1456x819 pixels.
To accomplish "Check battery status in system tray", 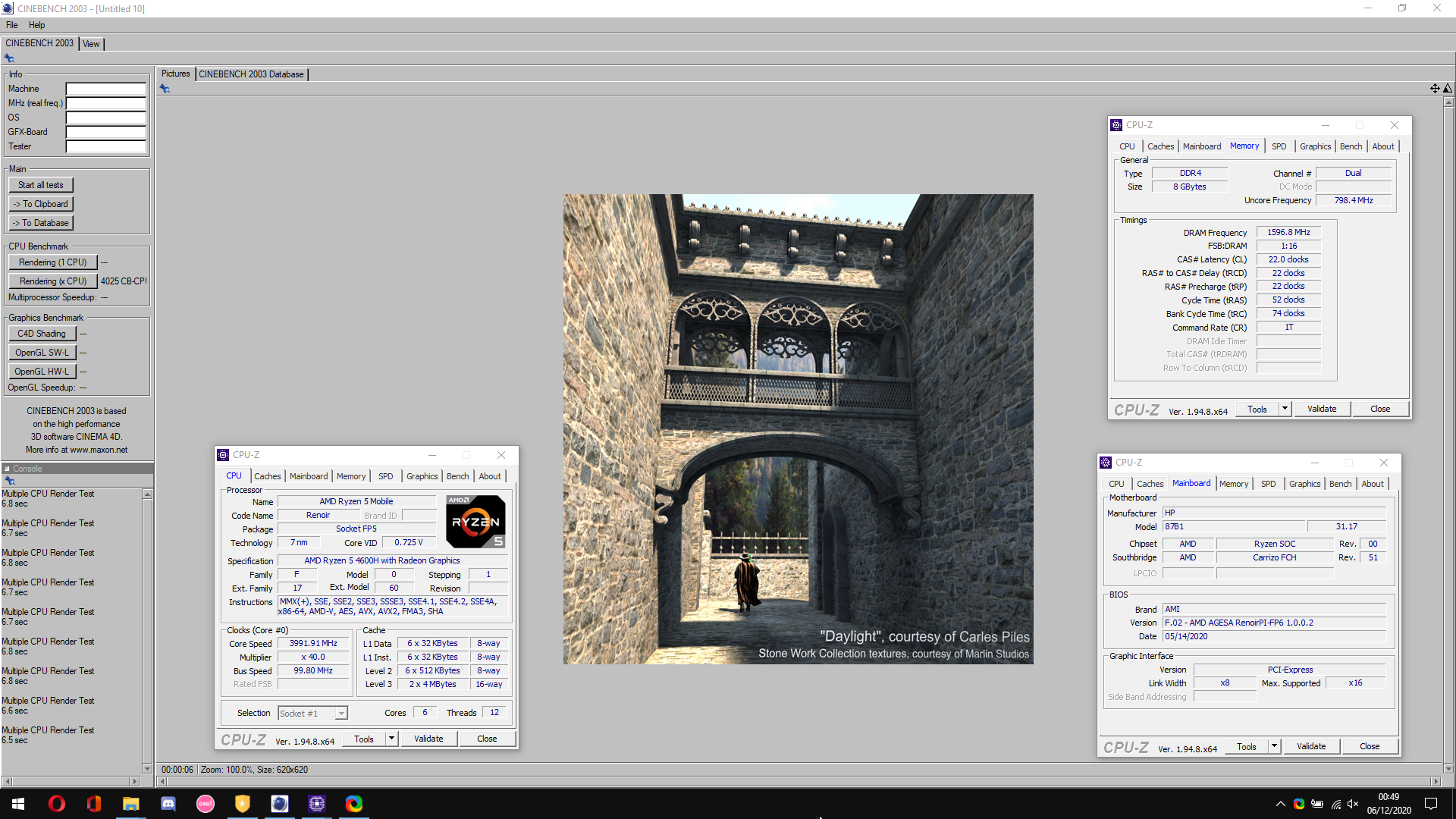I will [x=1317, y=804].
